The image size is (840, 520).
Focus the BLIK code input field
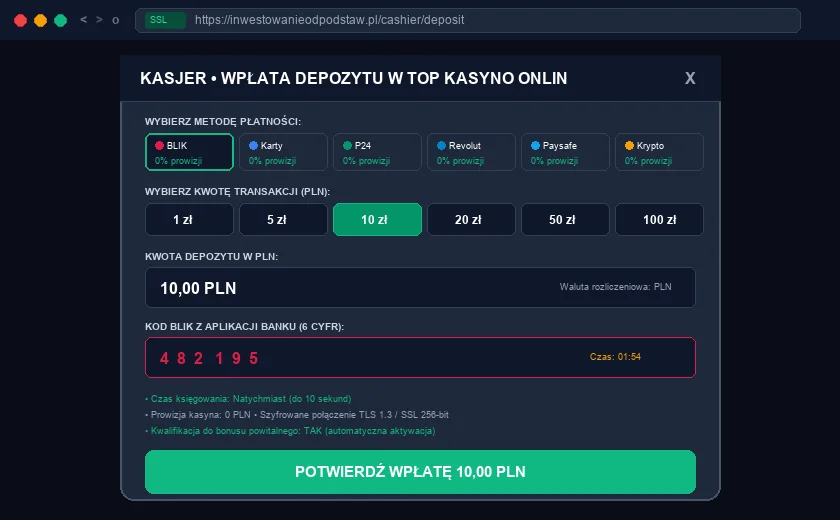tap(421, 357)
